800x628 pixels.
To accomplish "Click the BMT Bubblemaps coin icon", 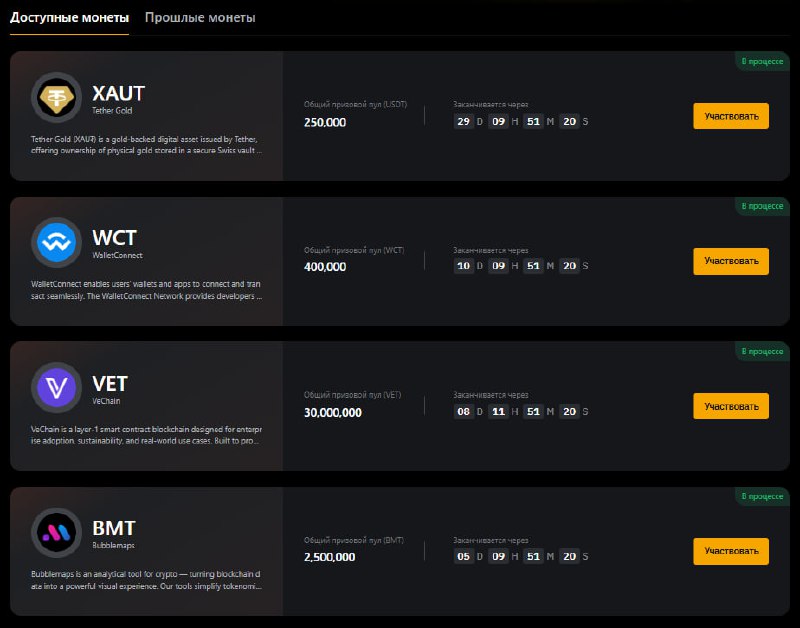I will [56, 532].
